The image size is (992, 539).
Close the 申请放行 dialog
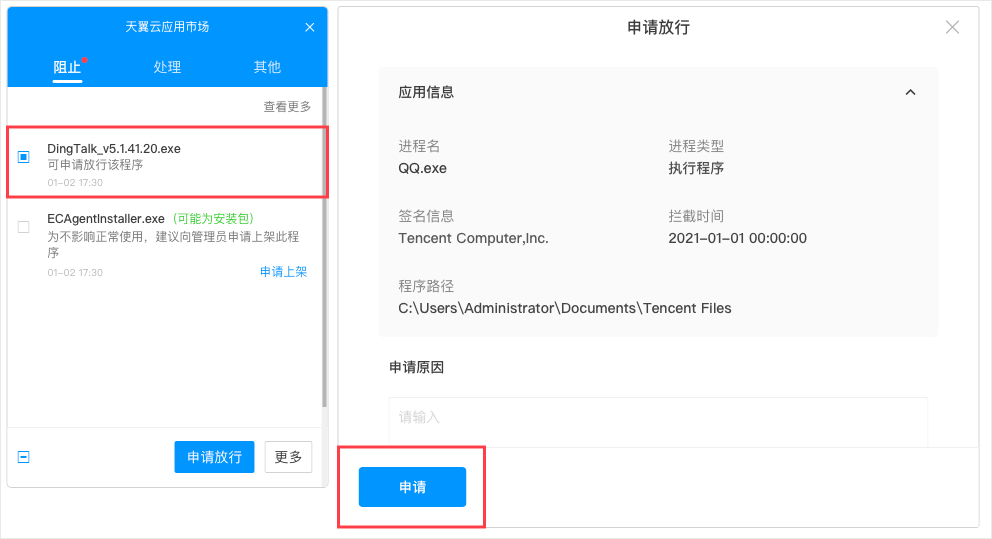click(952, 27)
